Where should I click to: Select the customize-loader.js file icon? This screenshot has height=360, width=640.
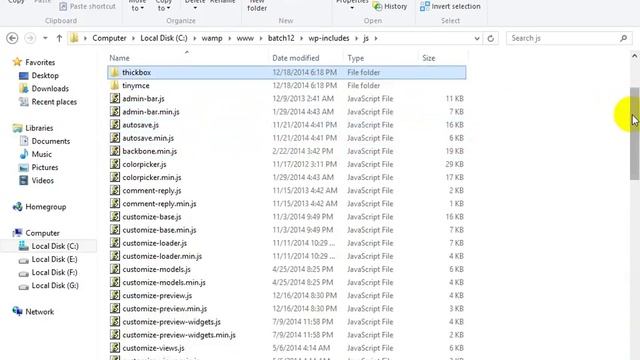[x=115, y=243]
